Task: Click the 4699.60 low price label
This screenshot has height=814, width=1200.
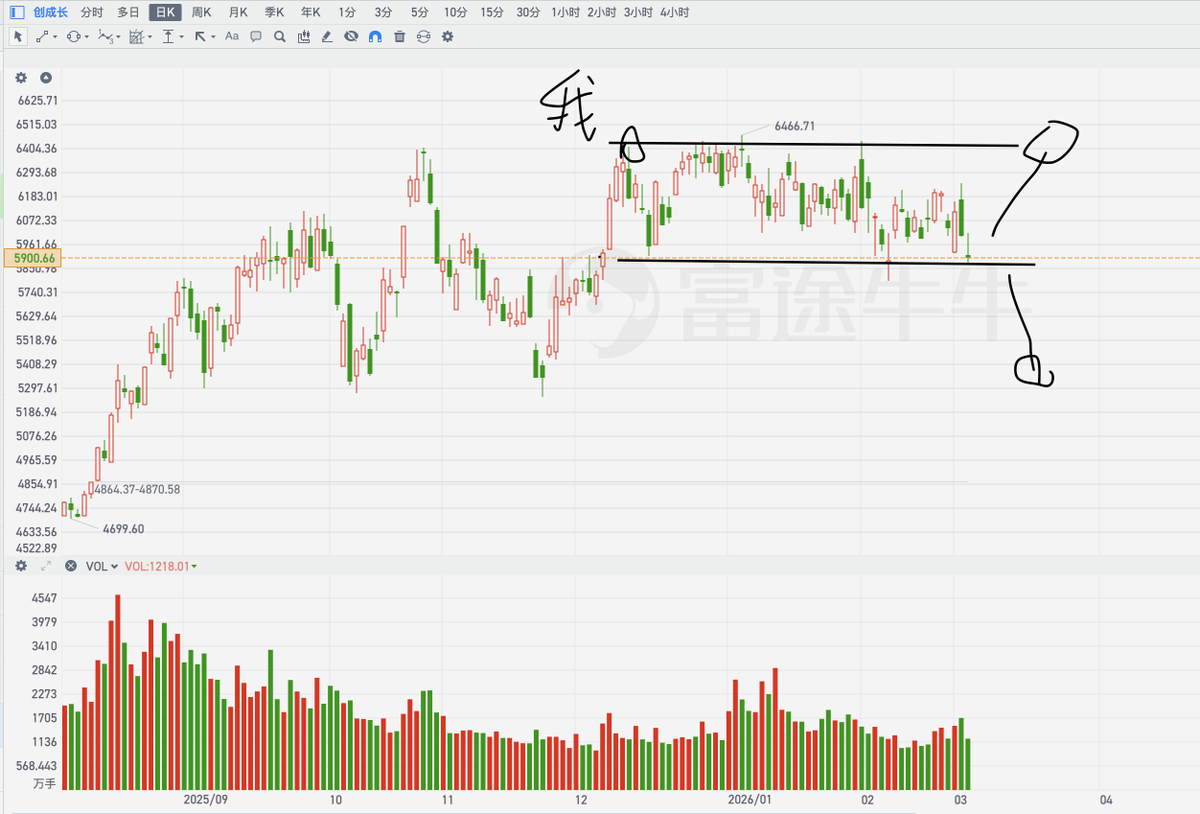Action: coord(123,529)
